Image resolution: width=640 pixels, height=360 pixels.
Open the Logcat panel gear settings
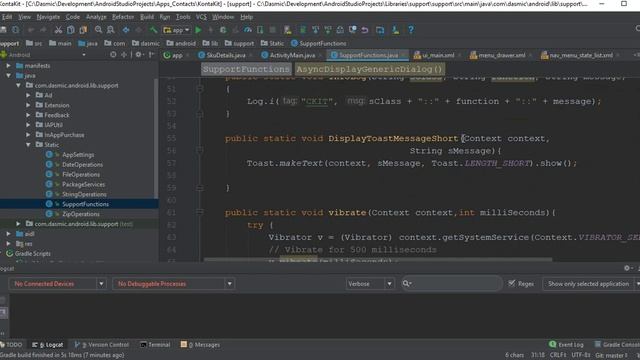click(628, 268)
